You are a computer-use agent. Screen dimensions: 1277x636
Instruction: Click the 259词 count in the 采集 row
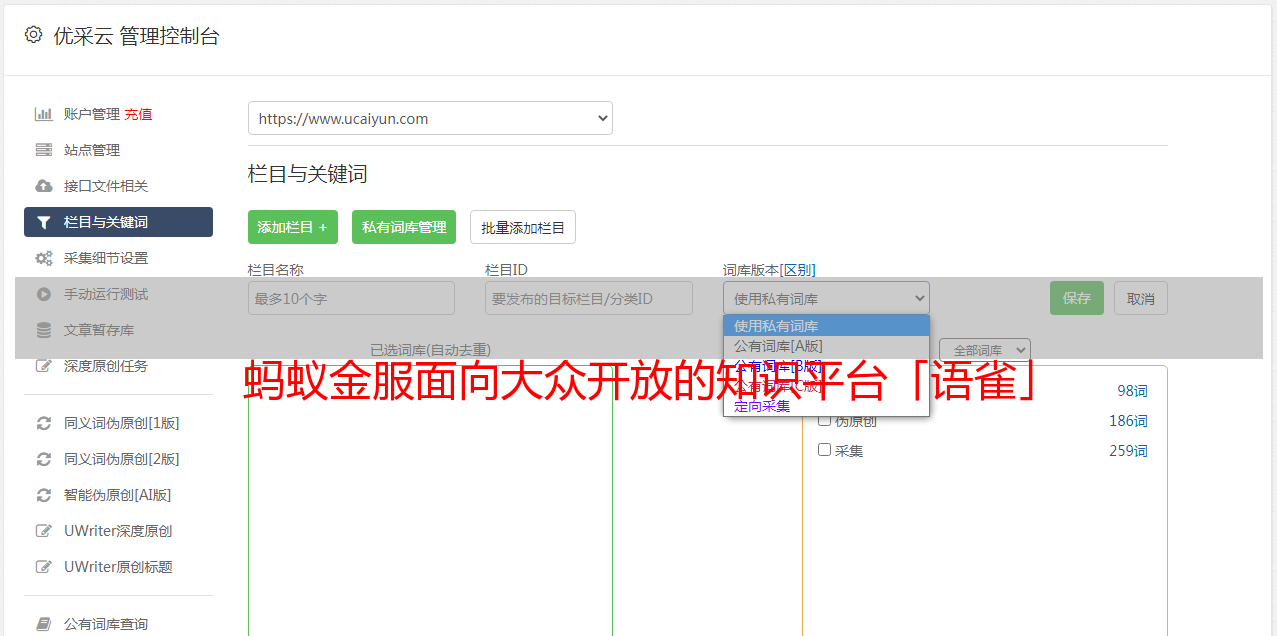pyautogui.click(x=1128, y=451)
